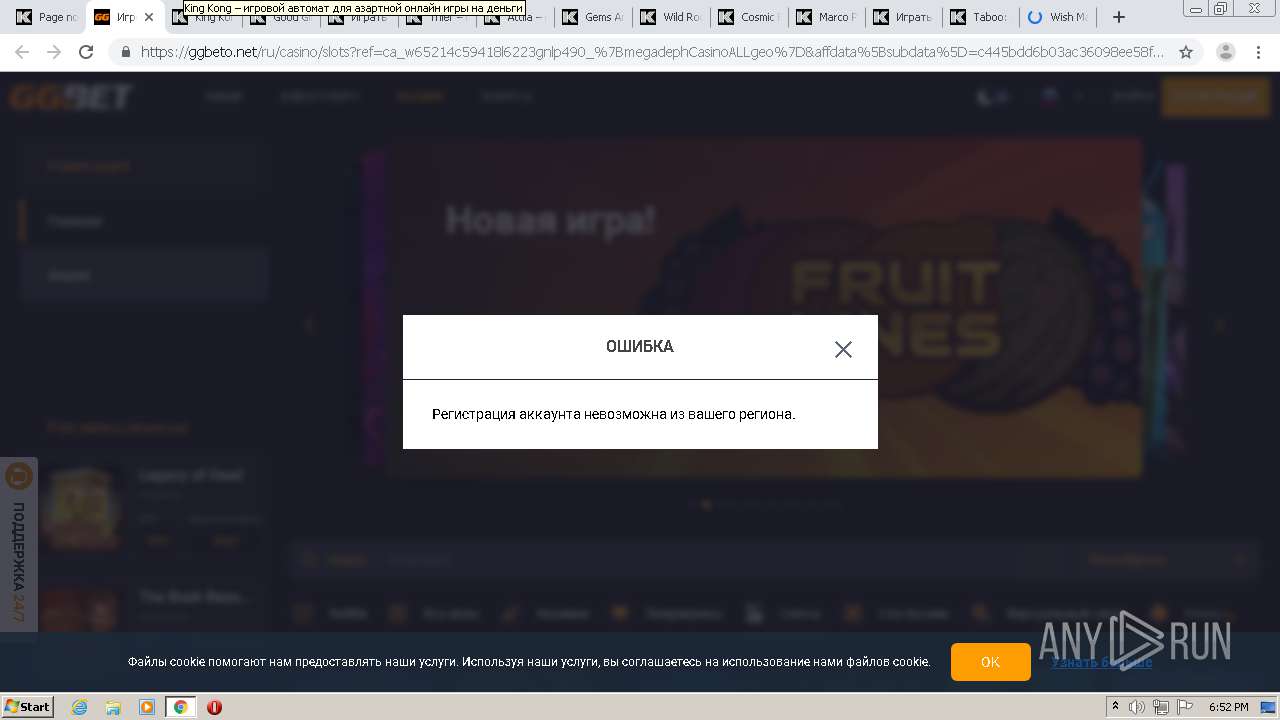
Task: Open the volume speaker tray icon
Action: coord(1137,707)
